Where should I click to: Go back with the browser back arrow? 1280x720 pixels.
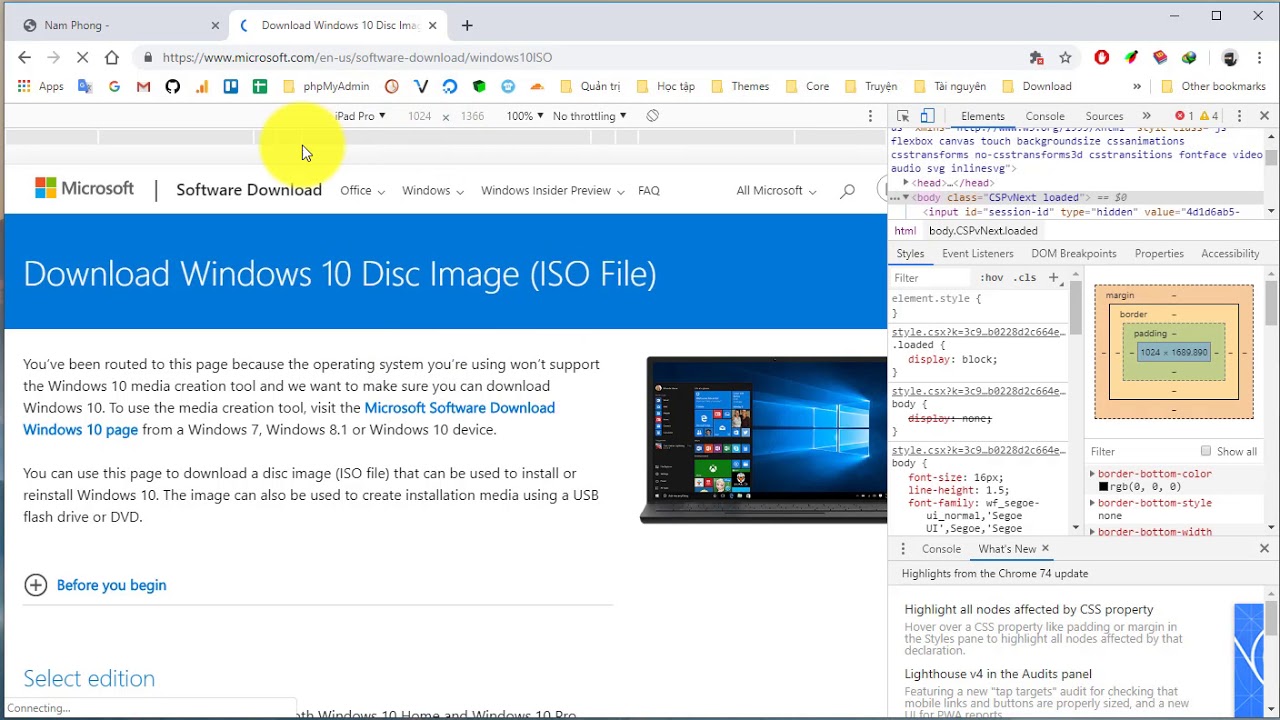(24, 57)
